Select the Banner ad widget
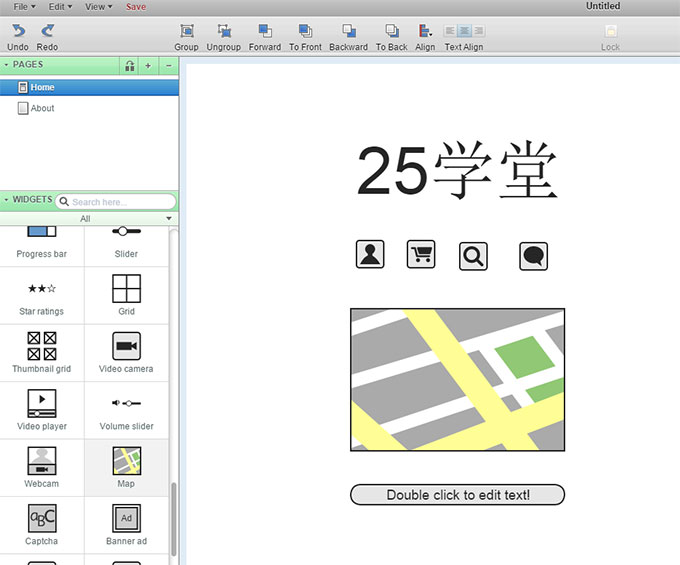The image size is (680, 565). (126, 525)
